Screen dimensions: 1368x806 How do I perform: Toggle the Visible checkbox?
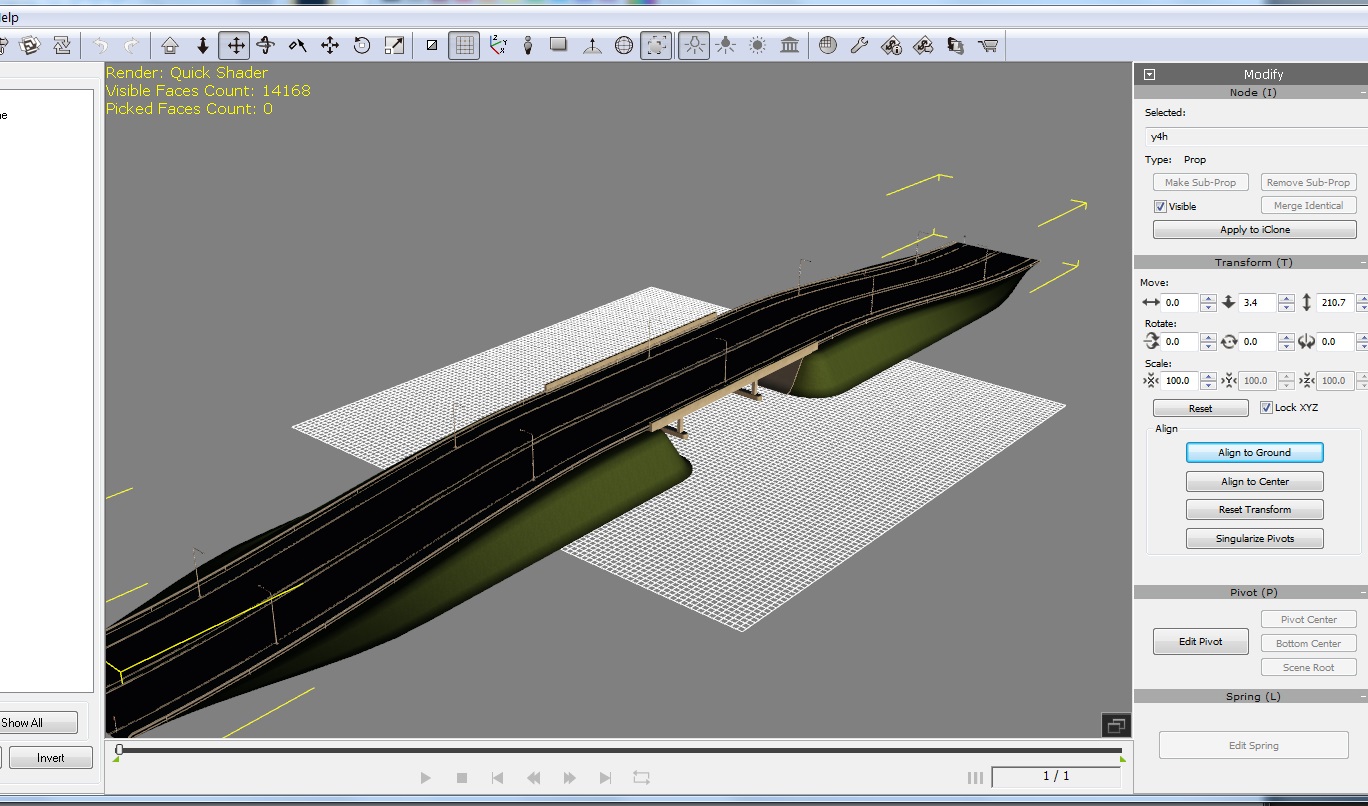1160,206
